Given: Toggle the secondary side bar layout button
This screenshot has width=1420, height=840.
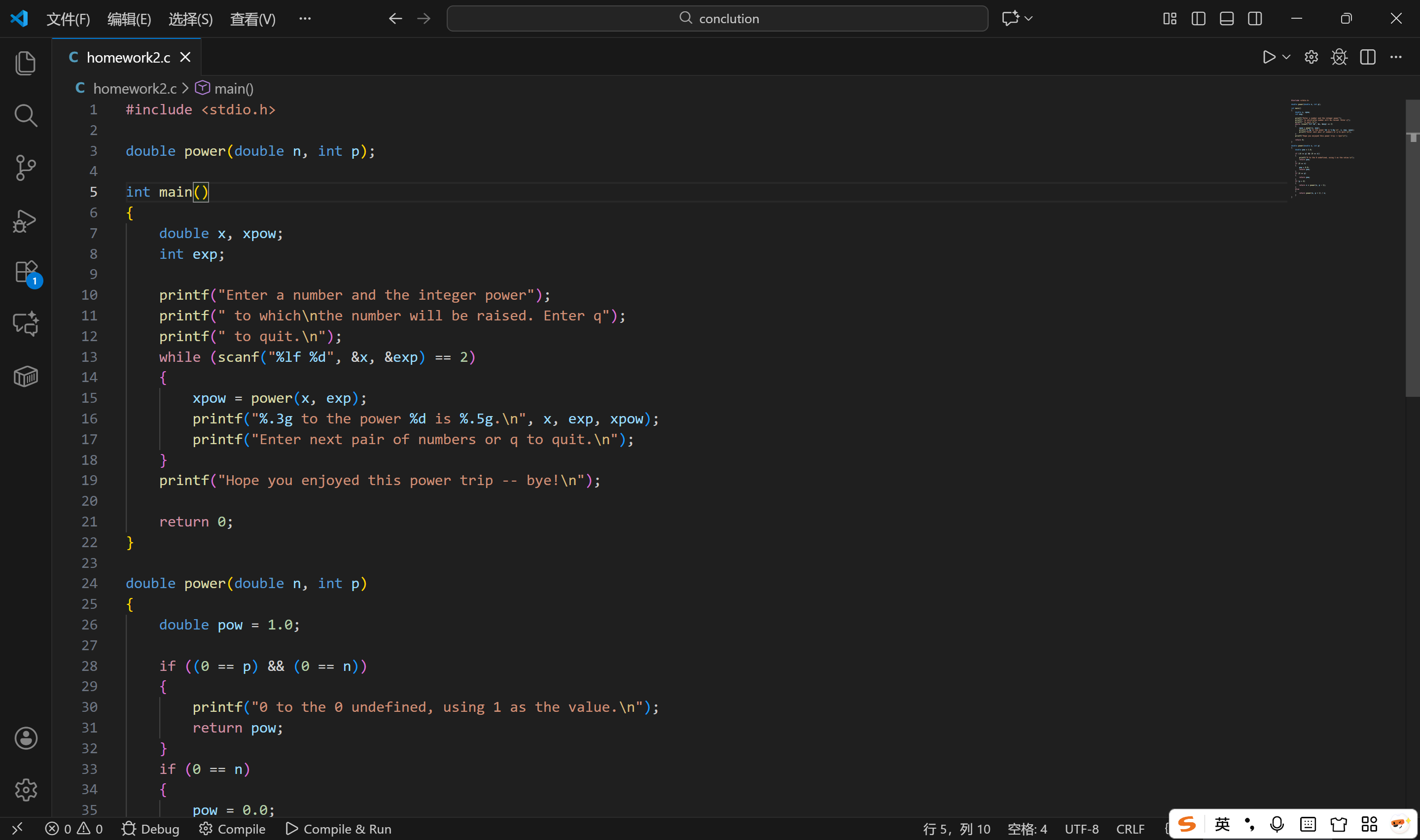Looking at the screenshot, I should click(x=1255, y=19).
